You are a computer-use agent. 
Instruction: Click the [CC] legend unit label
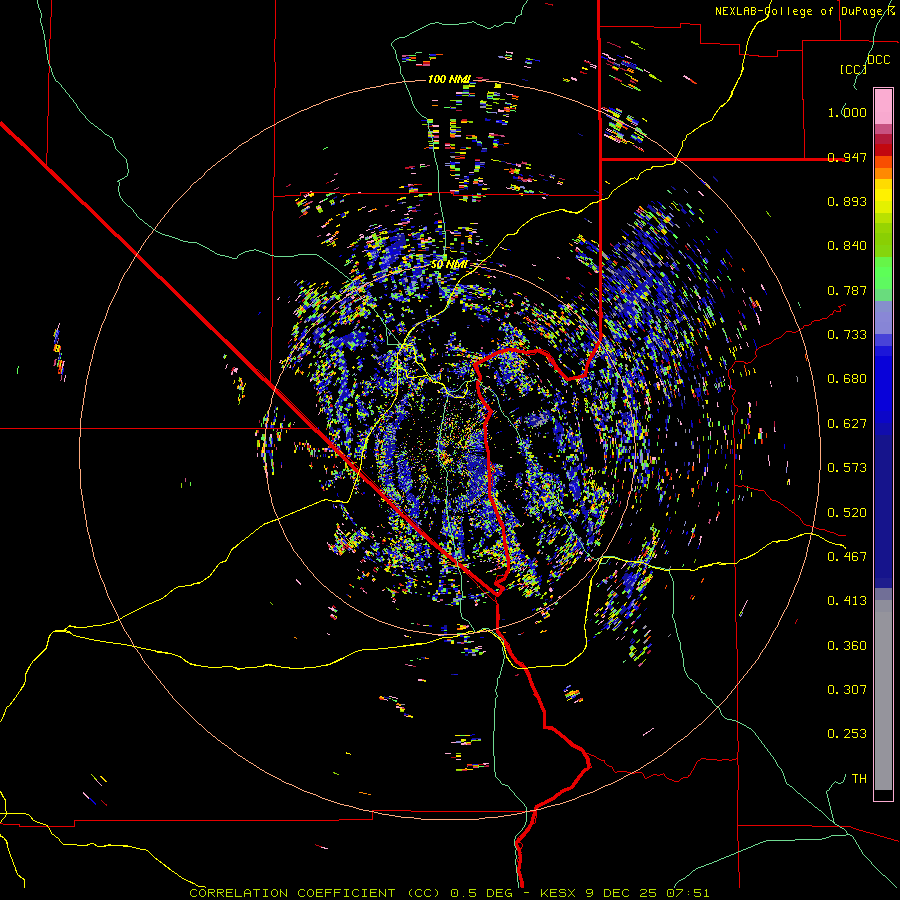tap(854, 69)
